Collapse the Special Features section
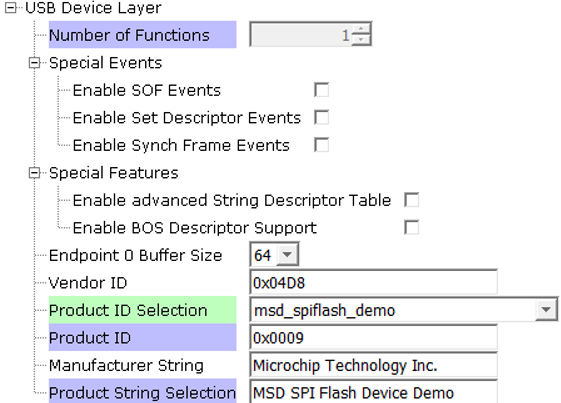This screenshot has width=561, height=403. pyautogui.click(x=34, y=173)
